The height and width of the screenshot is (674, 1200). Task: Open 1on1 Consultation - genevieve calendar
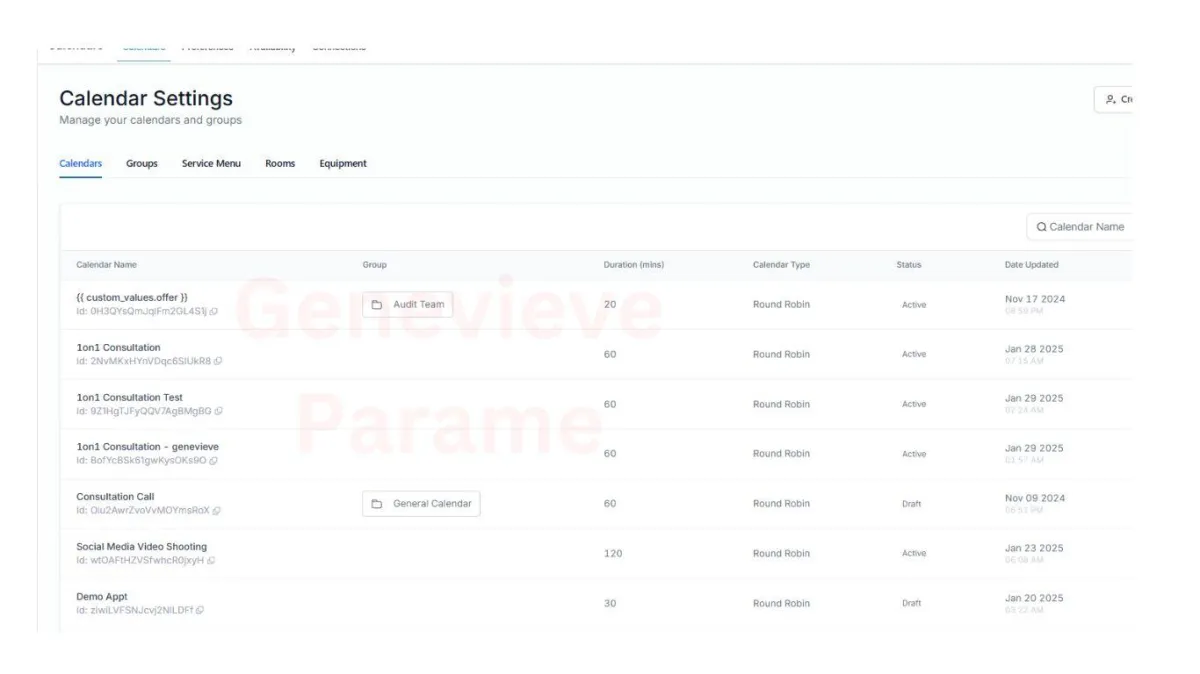click(148, 447)
